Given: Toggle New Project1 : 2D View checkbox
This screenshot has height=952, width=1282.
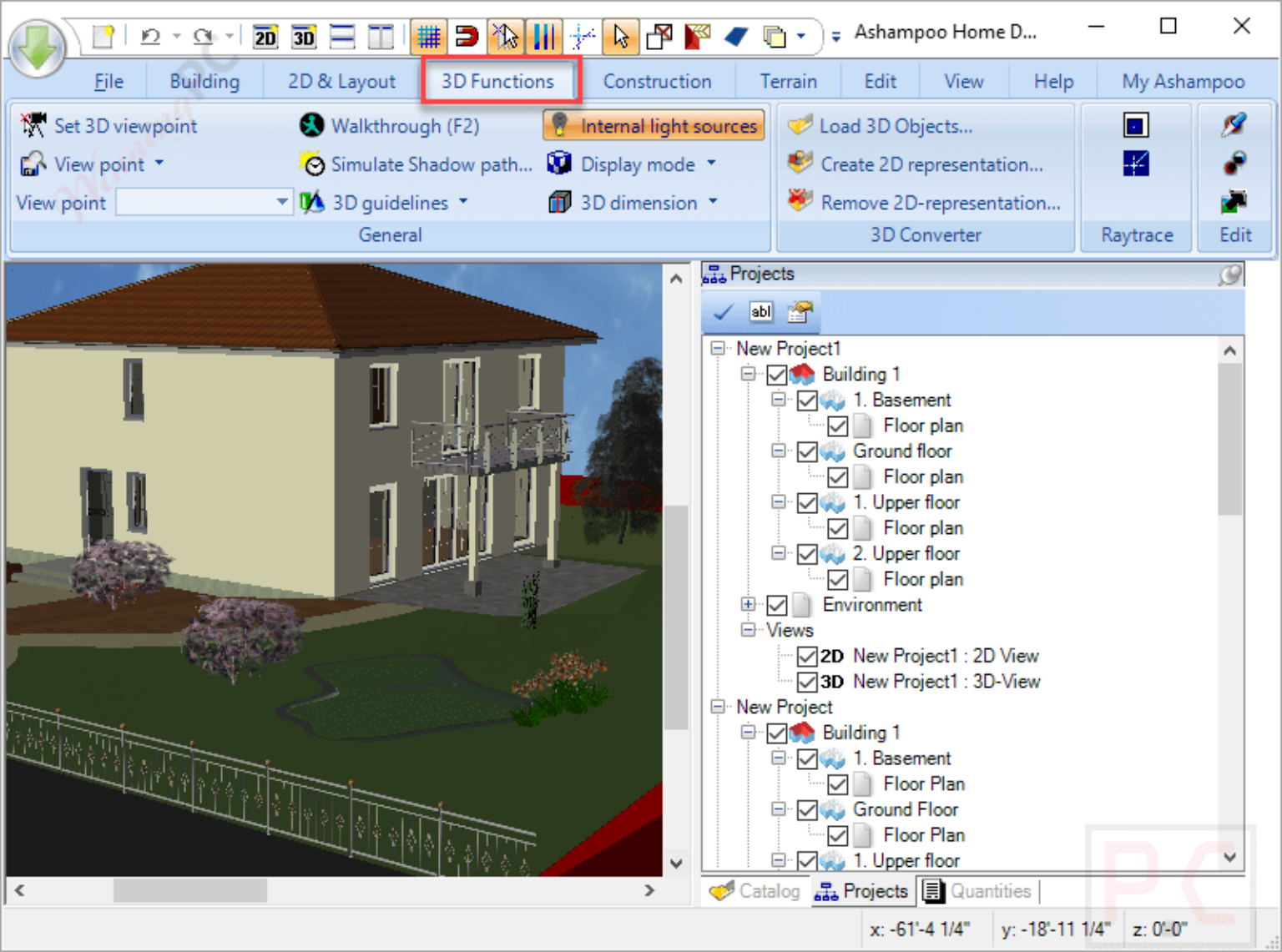Looking at the screenshot, I should 807,656.
